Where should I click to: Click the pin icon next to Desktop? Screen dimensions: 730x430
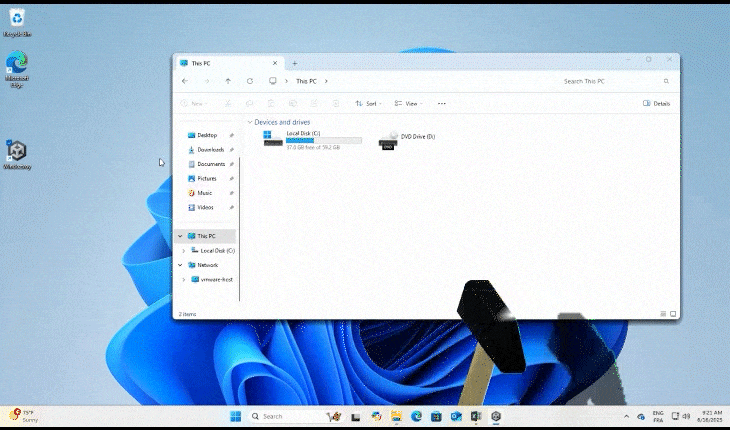(231, 135)
